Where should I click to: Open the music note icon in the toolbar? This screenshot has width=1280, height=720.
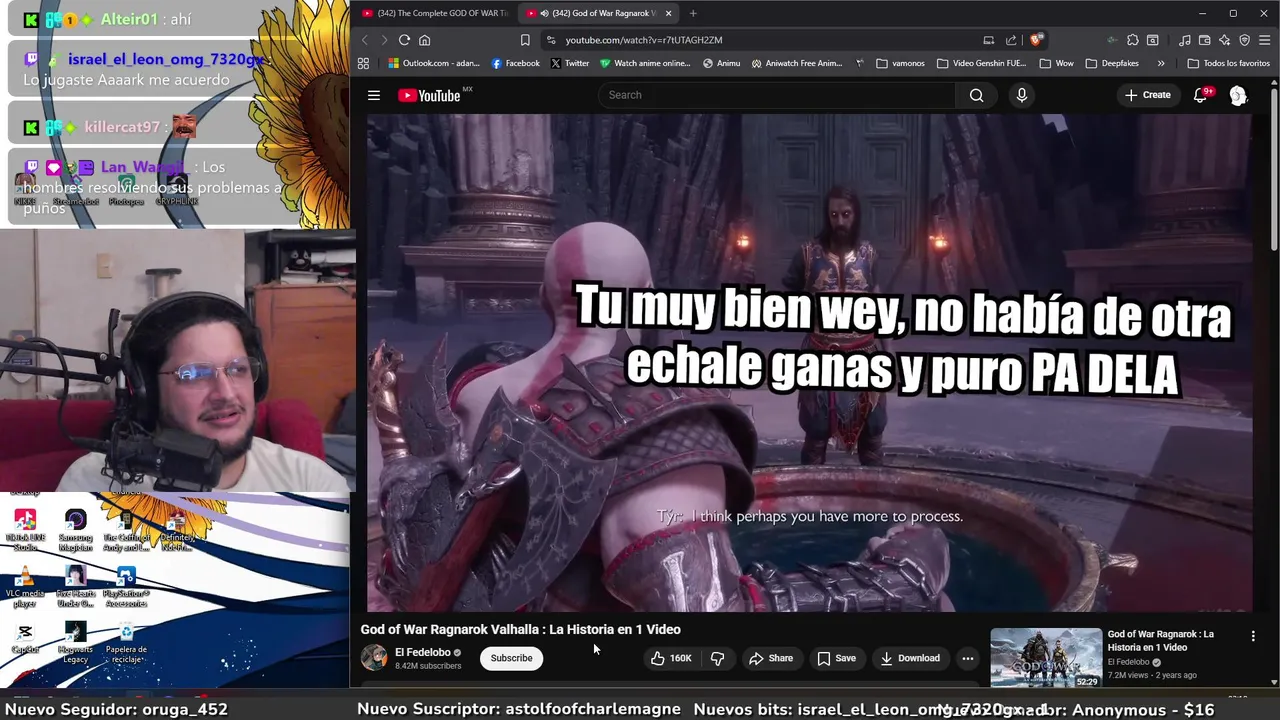click(1184, 40)
